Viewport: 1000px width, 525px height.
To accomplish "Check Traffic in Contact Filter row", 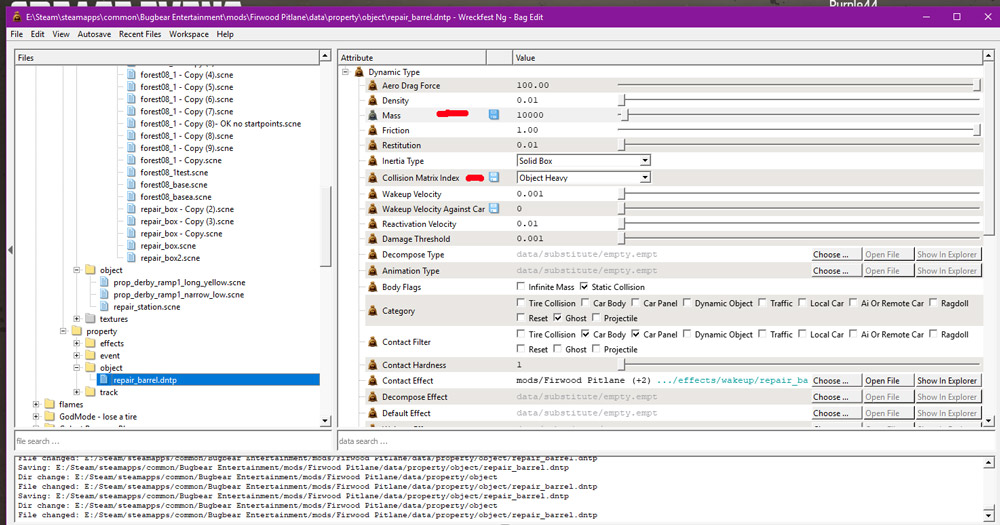I will (x=762, y=334).
